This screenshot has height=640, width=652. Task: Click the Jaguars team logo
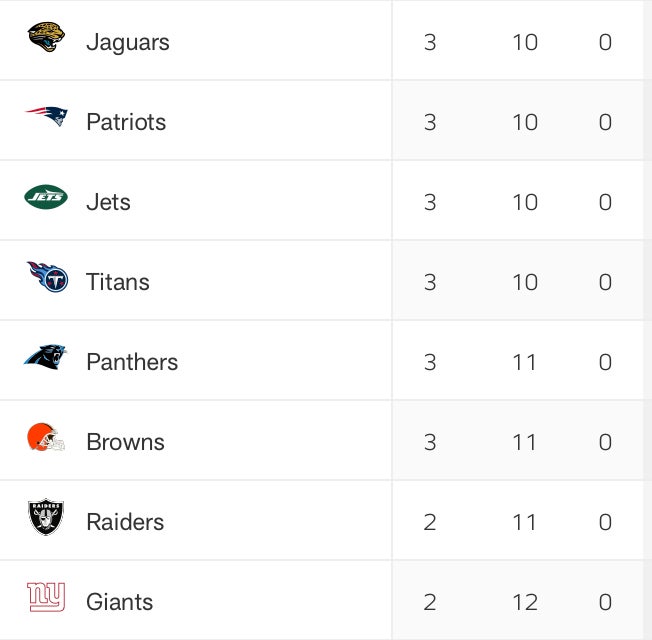[x=46, y=39]
